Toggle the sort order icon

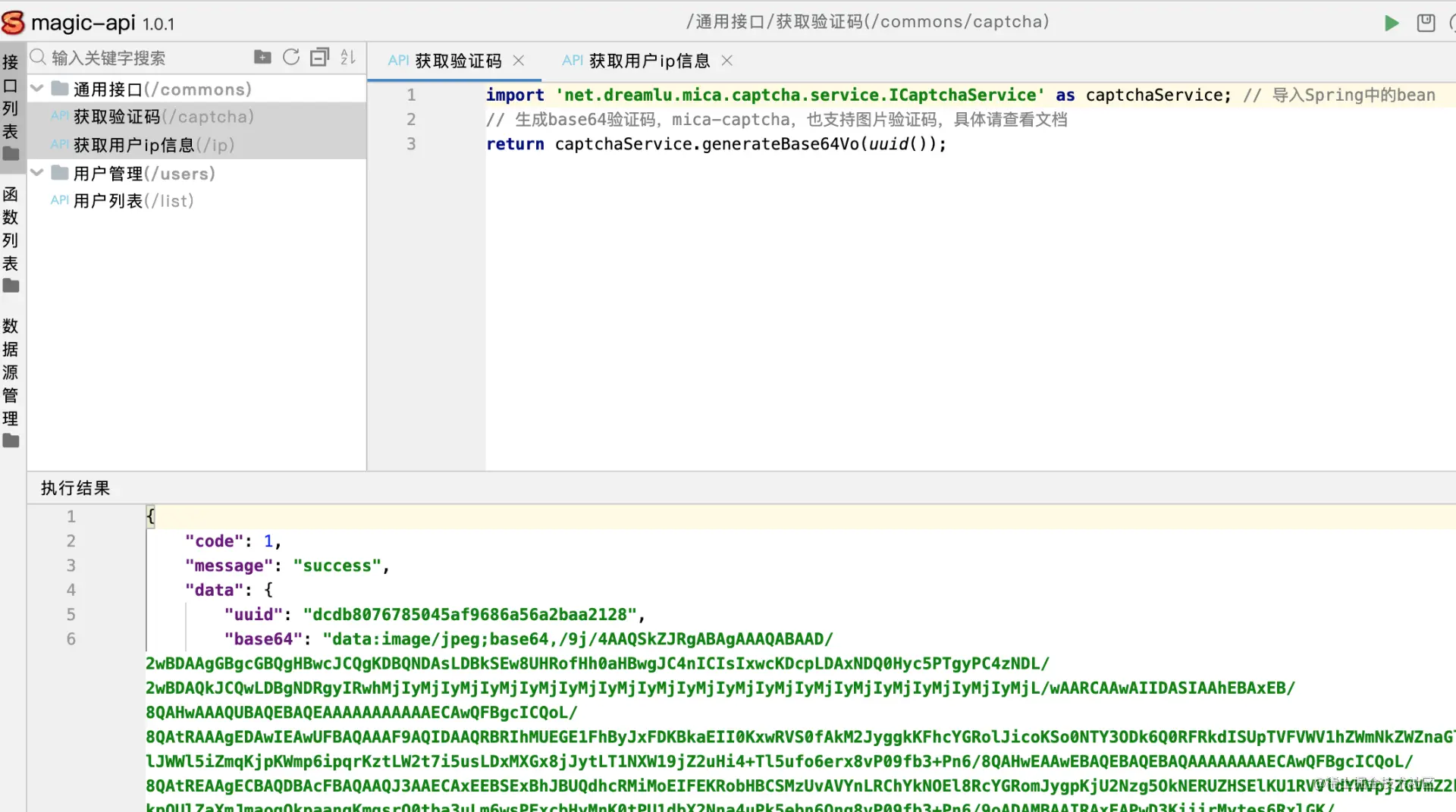coord(348,57)
